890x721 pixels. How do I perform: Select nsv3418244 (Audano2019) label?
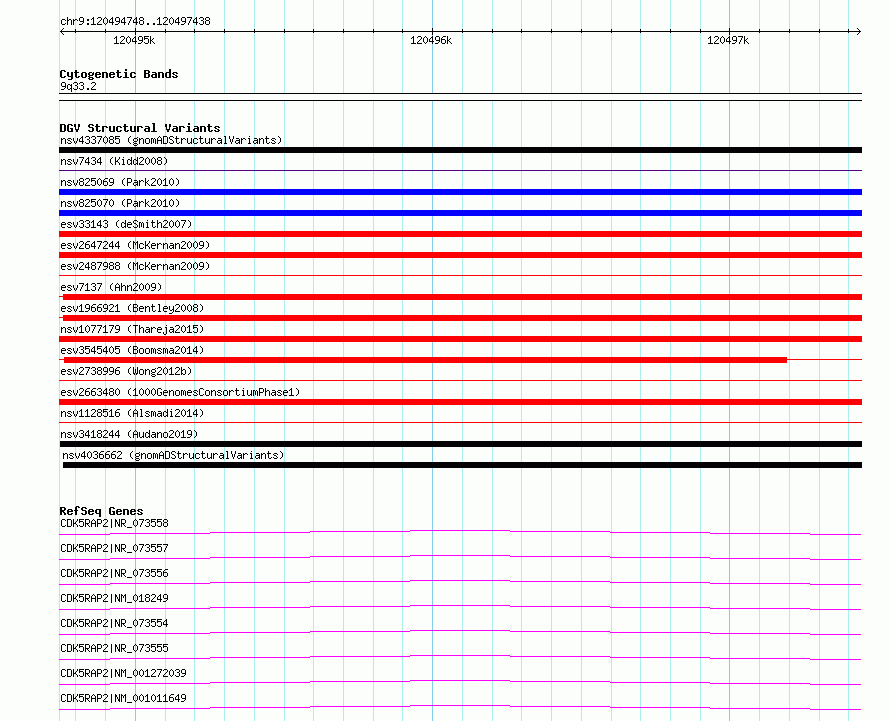(129, 434)
